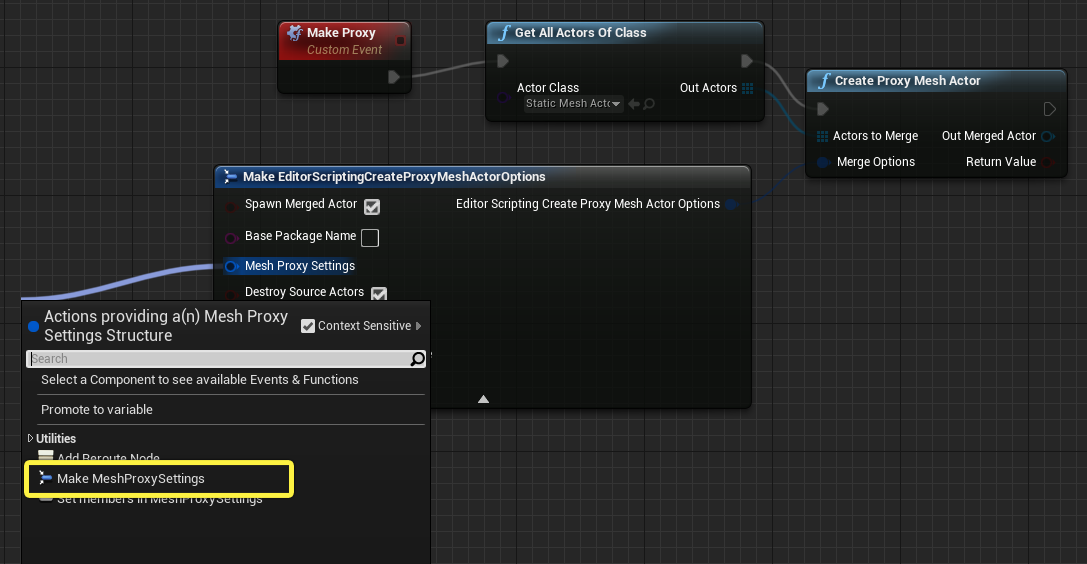Image resolution: width=1087 pixels, height=564 pixels.
Task: Click the Out Actors array pin
Action: pos(747,88)
